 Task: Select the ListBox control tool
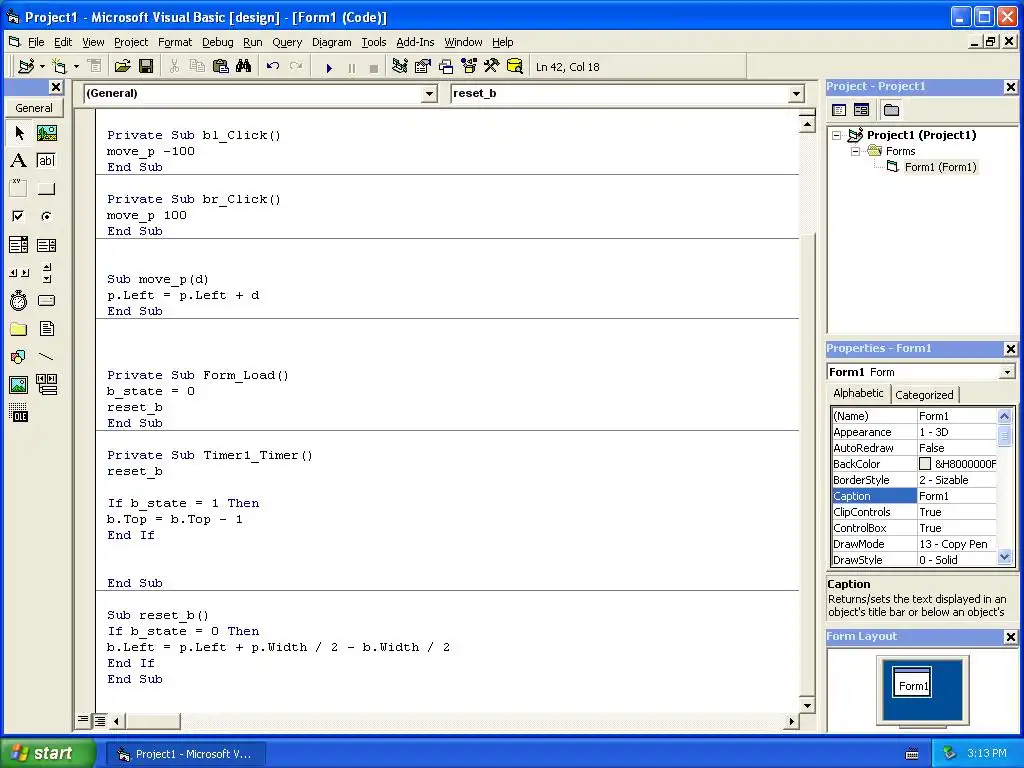click(46, 245)
